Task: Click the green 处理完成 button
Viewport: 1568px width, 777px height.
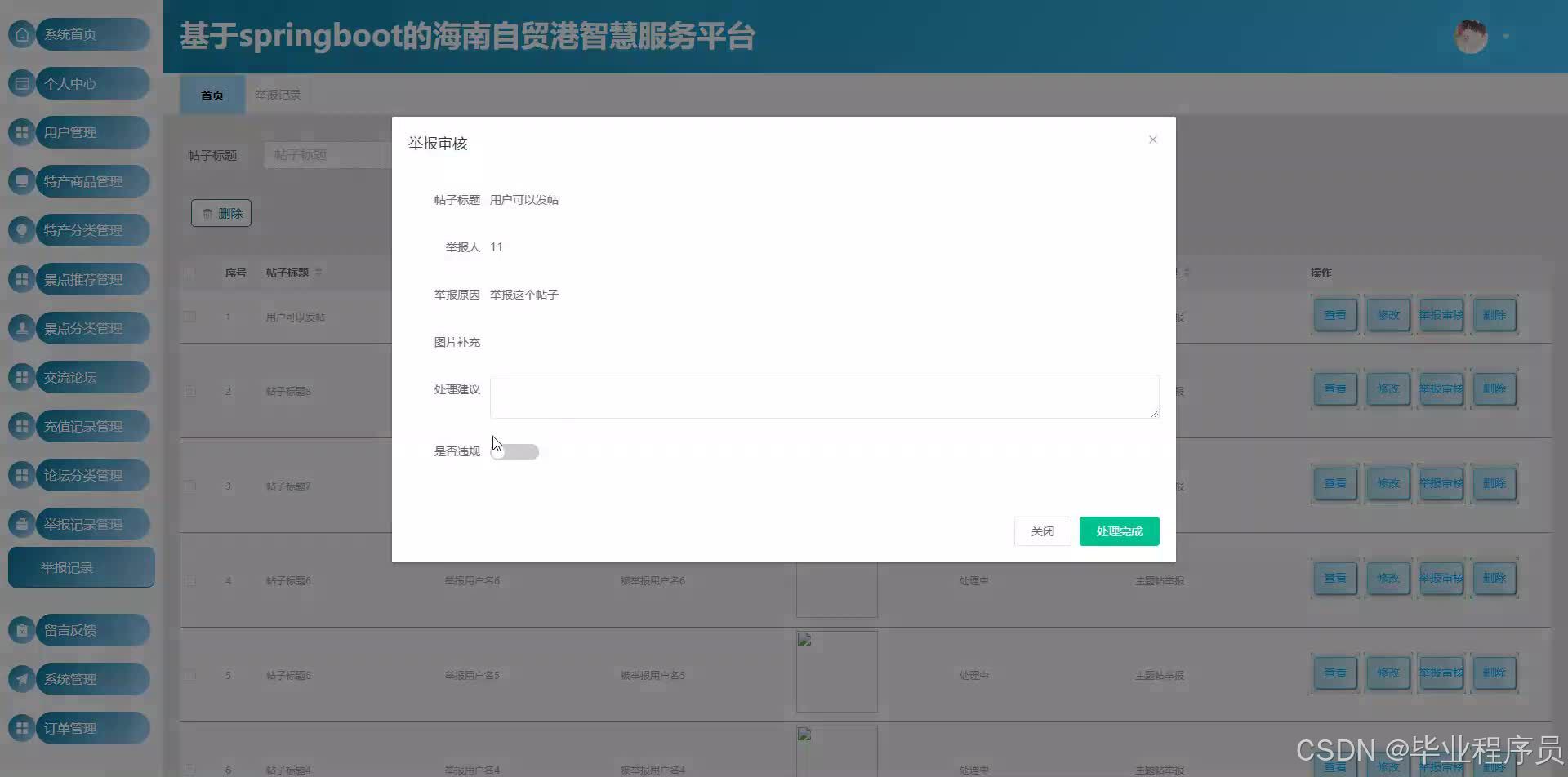Action: [x=1119, y=531]
